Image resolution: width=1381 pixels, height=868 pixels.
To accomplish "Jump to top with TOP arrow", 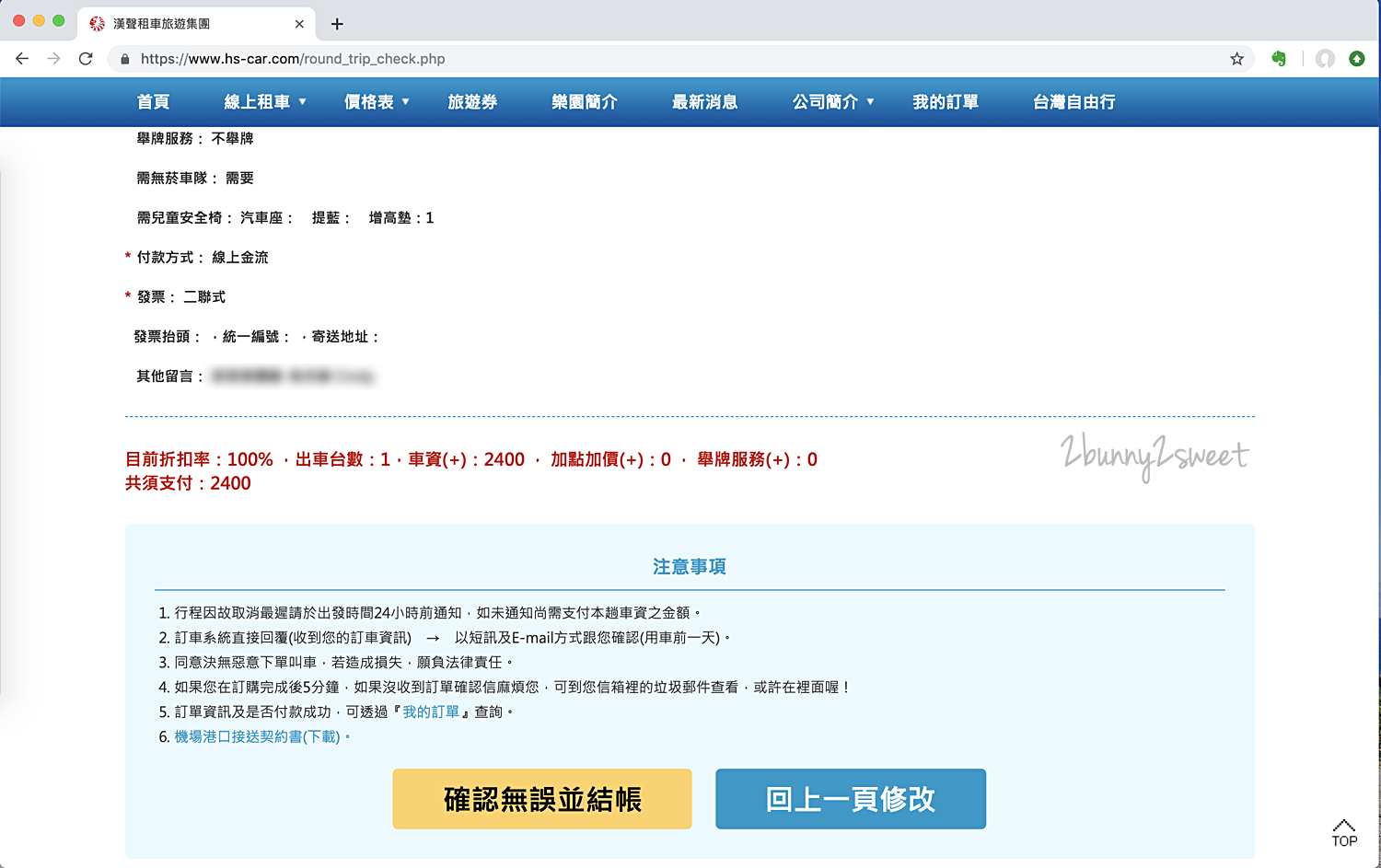I will point(1344,832).
